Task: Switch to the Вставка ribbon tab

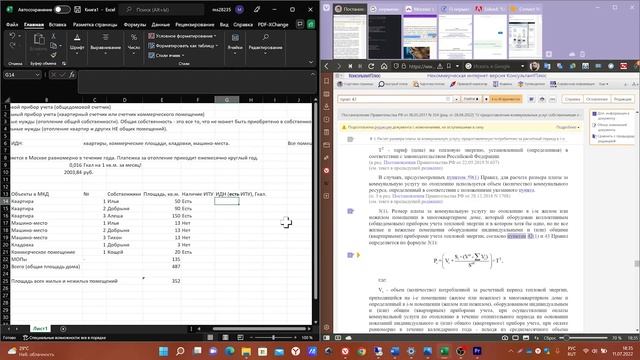Action: click(58, 24)
